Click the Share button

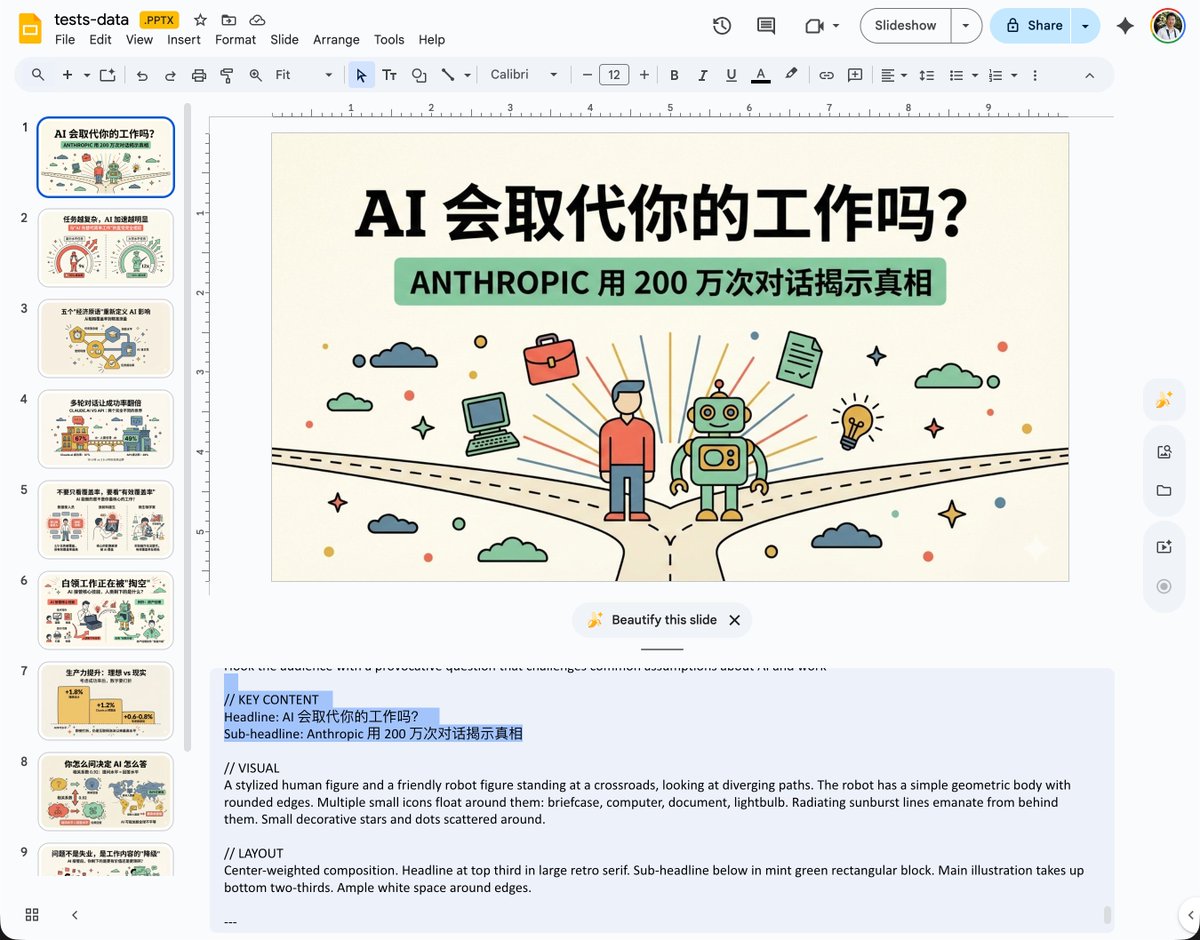(x=1033, y=26)
